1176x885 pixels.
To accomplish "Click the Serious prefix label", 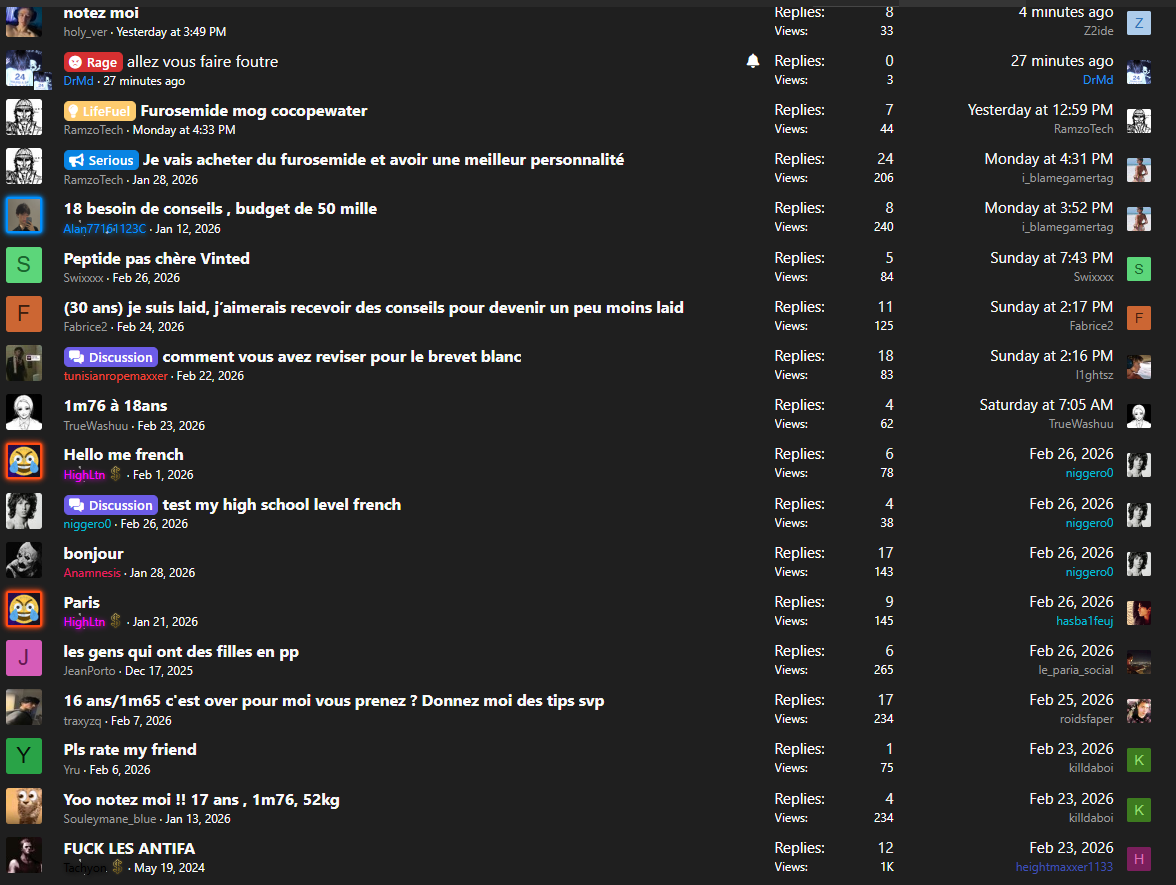I will pyautogui.click(x=101, y=160).
